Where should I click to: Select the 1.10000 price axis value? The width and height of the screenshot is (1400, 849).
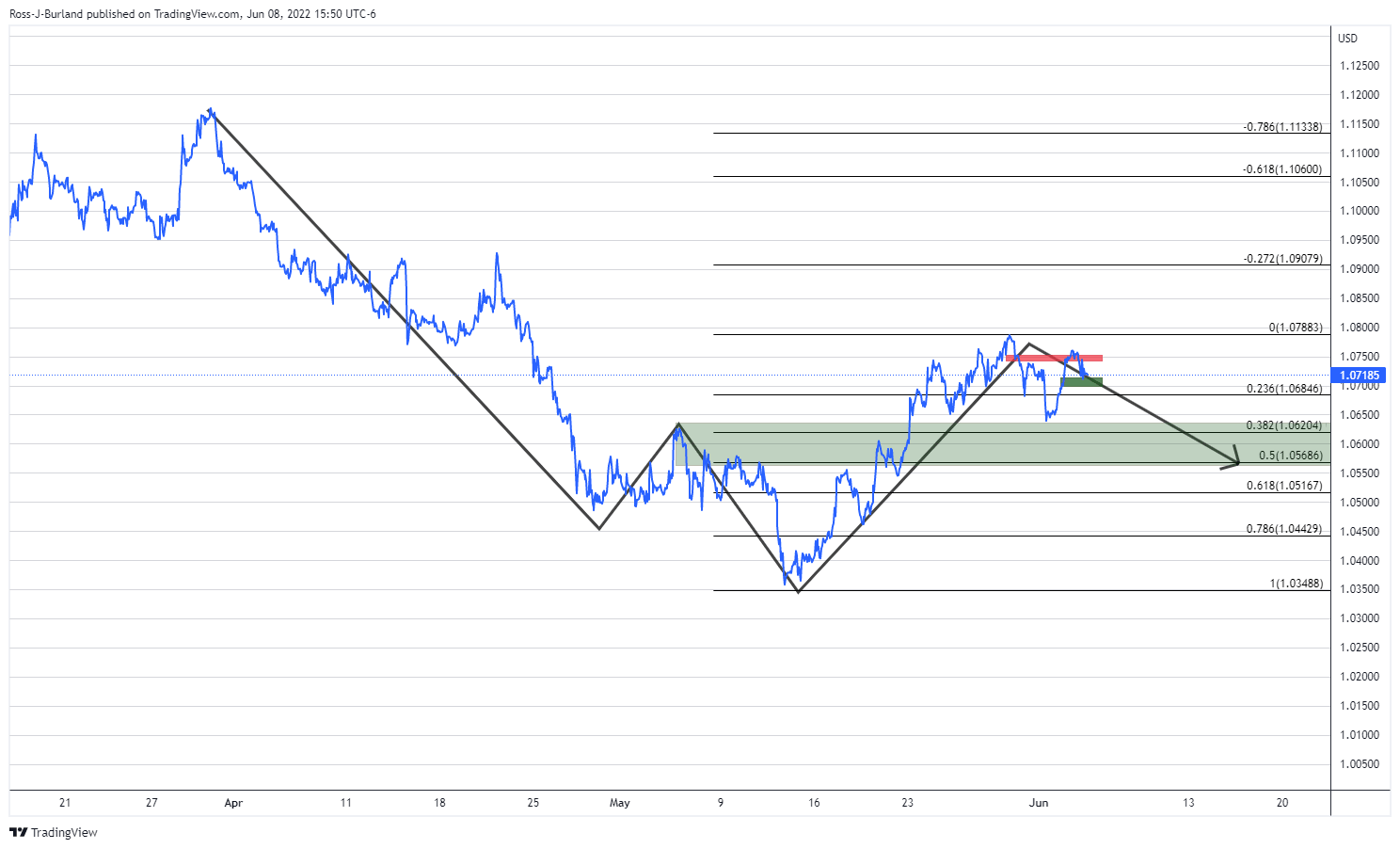(x=1360, y=211)
